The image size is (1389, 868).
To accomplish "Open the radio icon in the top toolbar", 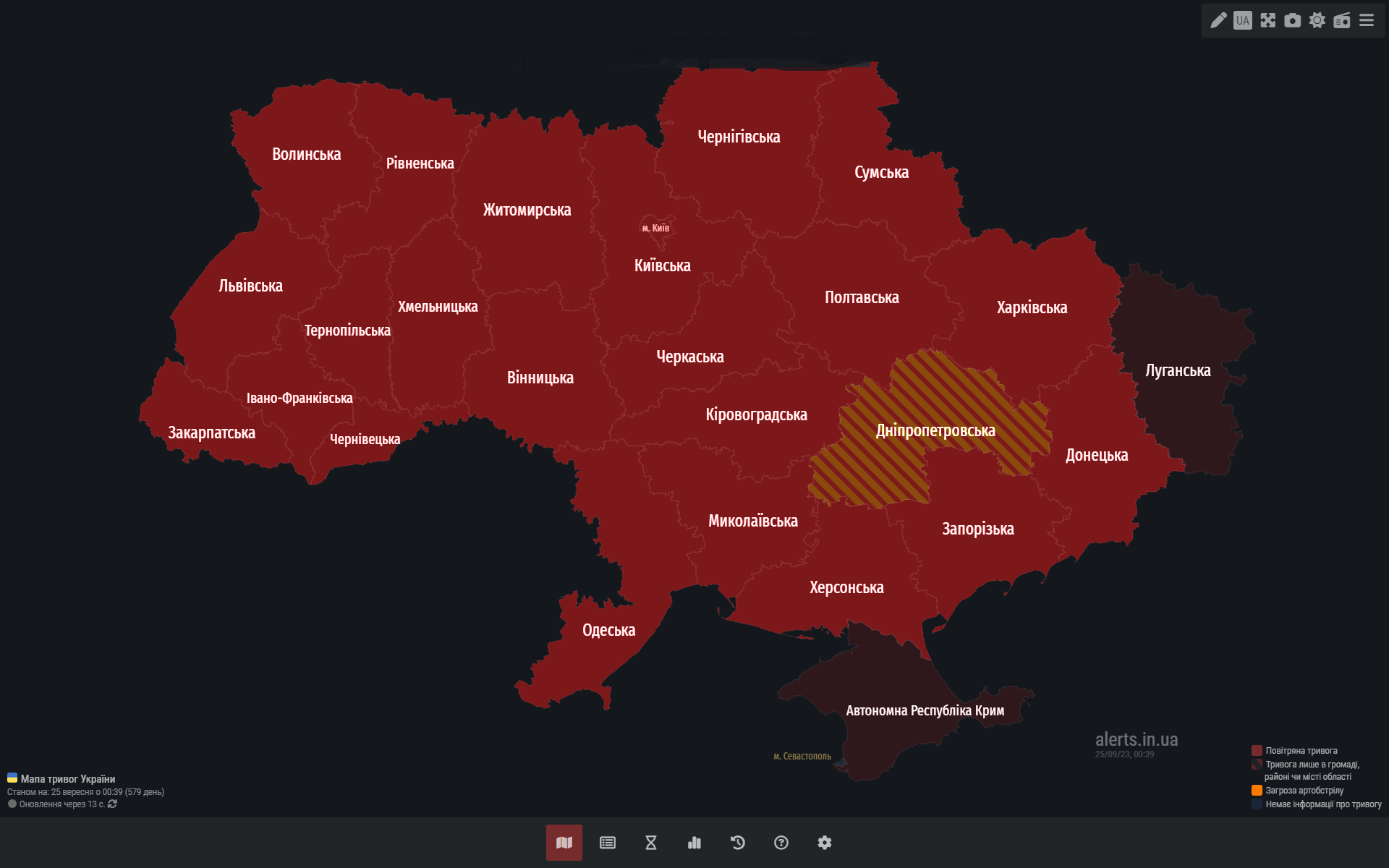I will pos(1342,20).
